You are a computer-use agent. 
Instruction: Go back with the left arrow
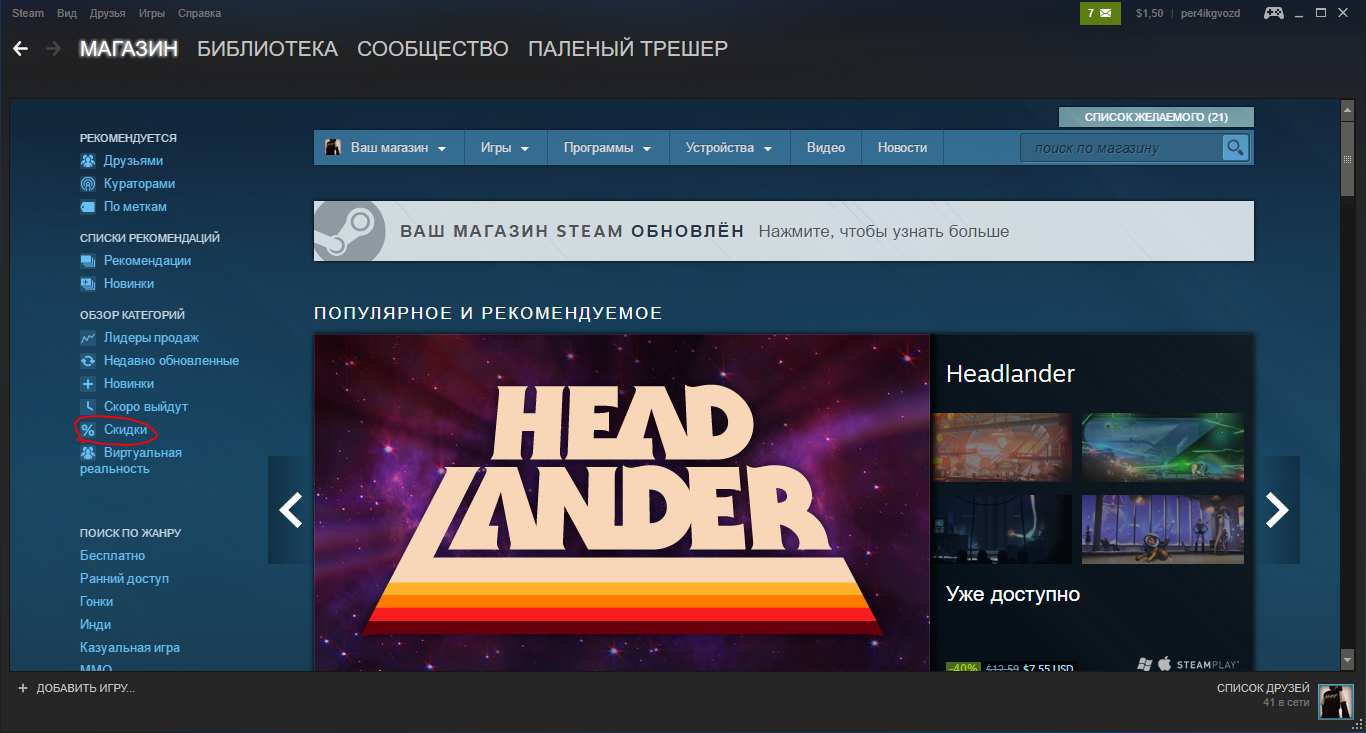(x=20, y=48)
